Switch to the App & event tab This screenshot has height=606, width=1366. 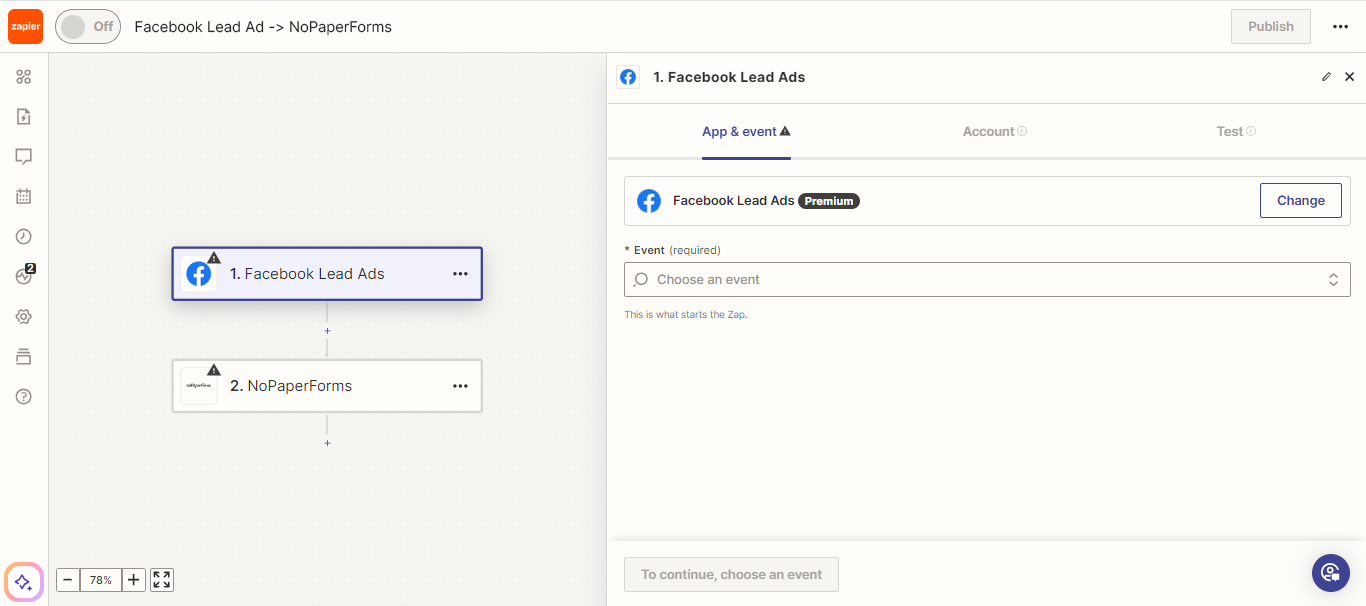(746, 132)
